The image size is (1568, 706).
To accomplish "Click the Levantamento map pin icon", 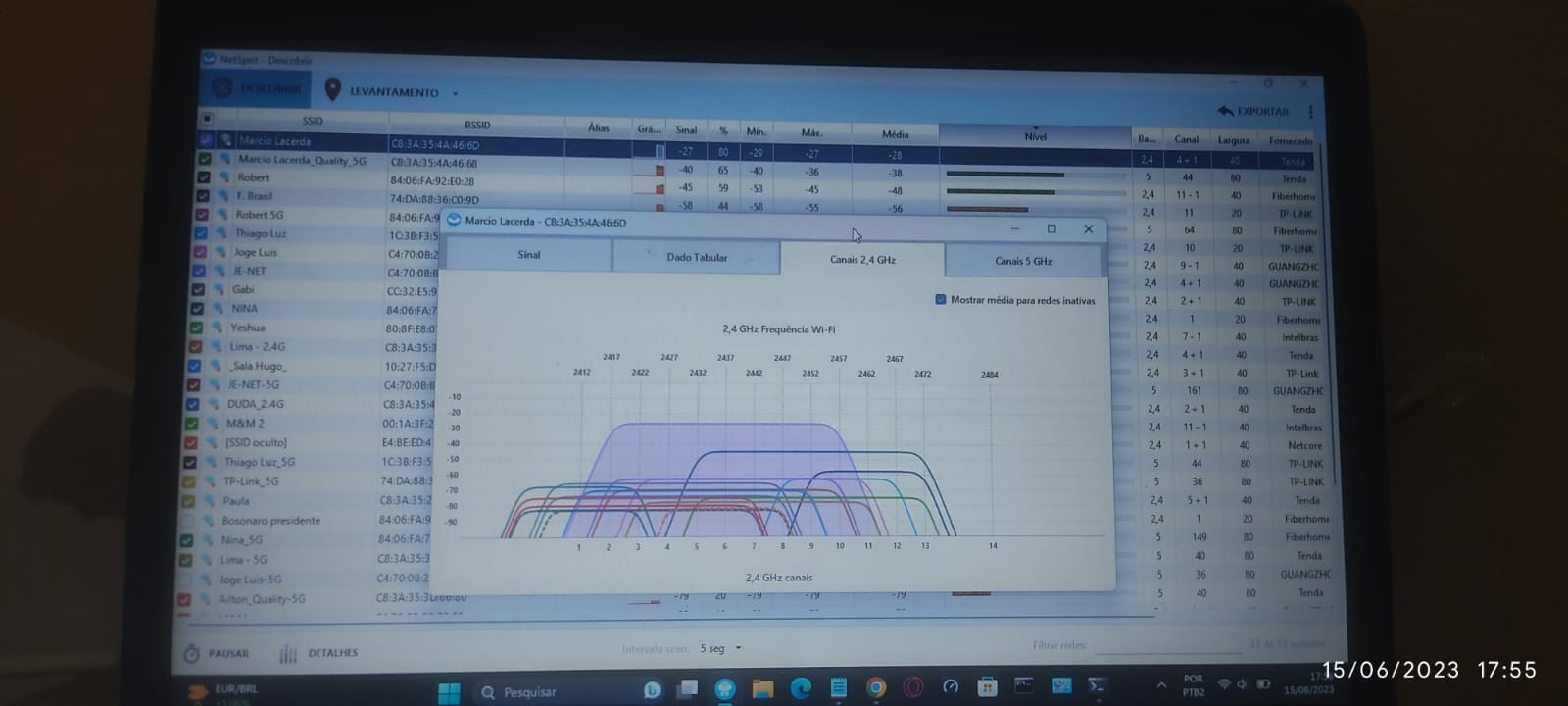I will [333, 90].
